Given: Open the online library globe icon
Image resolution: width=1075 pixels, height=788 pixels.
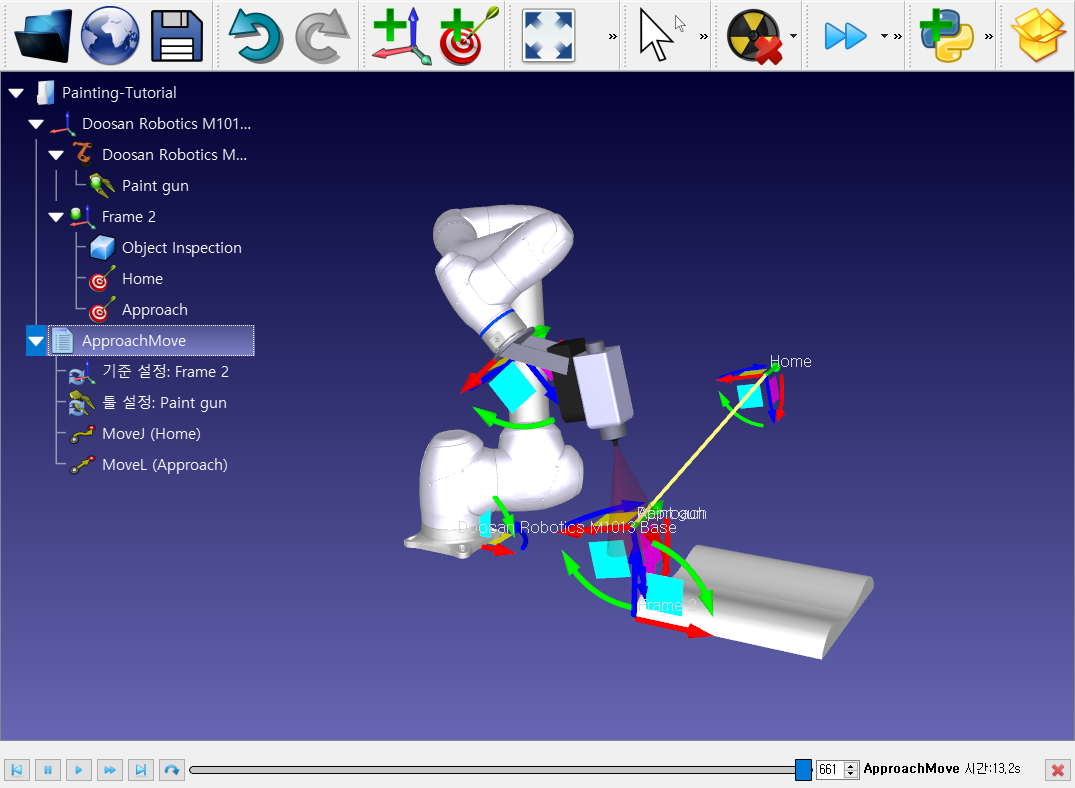Looking at the screenshot, I should [x=110, y=36].
